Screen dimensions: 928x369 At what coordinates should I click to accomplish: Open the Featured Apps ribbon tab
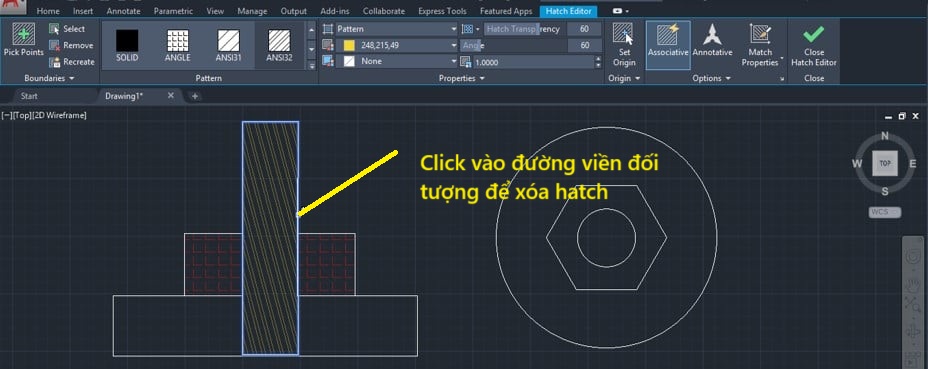point(506,11)
